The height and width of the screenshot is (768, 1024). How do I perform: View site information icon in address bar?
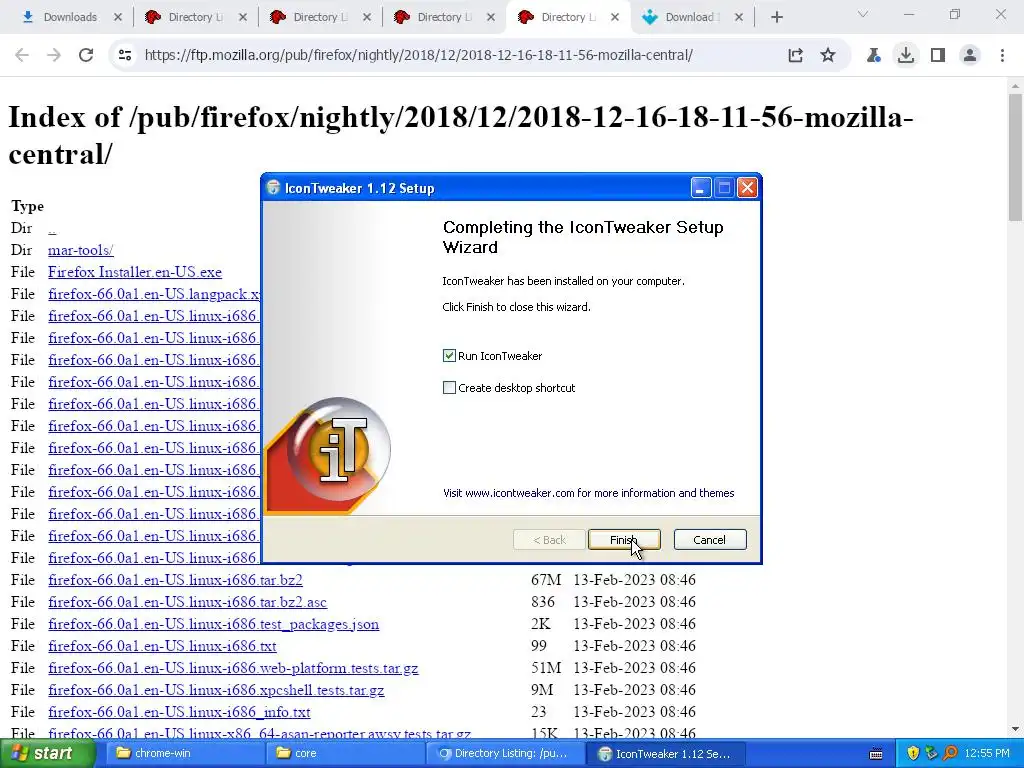(x=125, y=55)
